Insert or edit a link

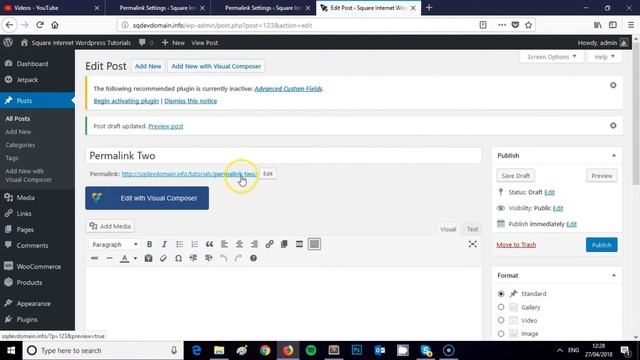269,244
